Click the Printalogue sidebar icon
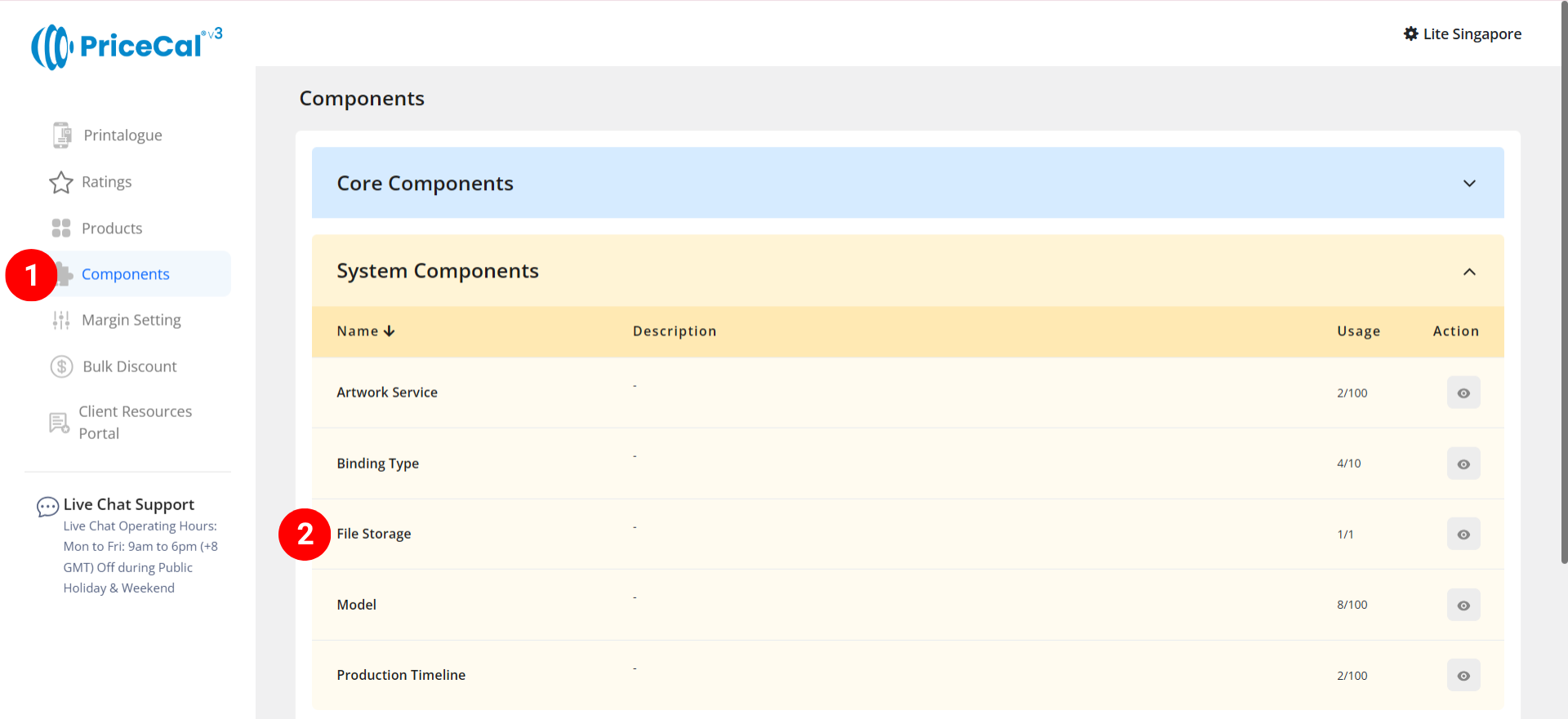Screen dimensions: 1568x719 tap(62, 135)
